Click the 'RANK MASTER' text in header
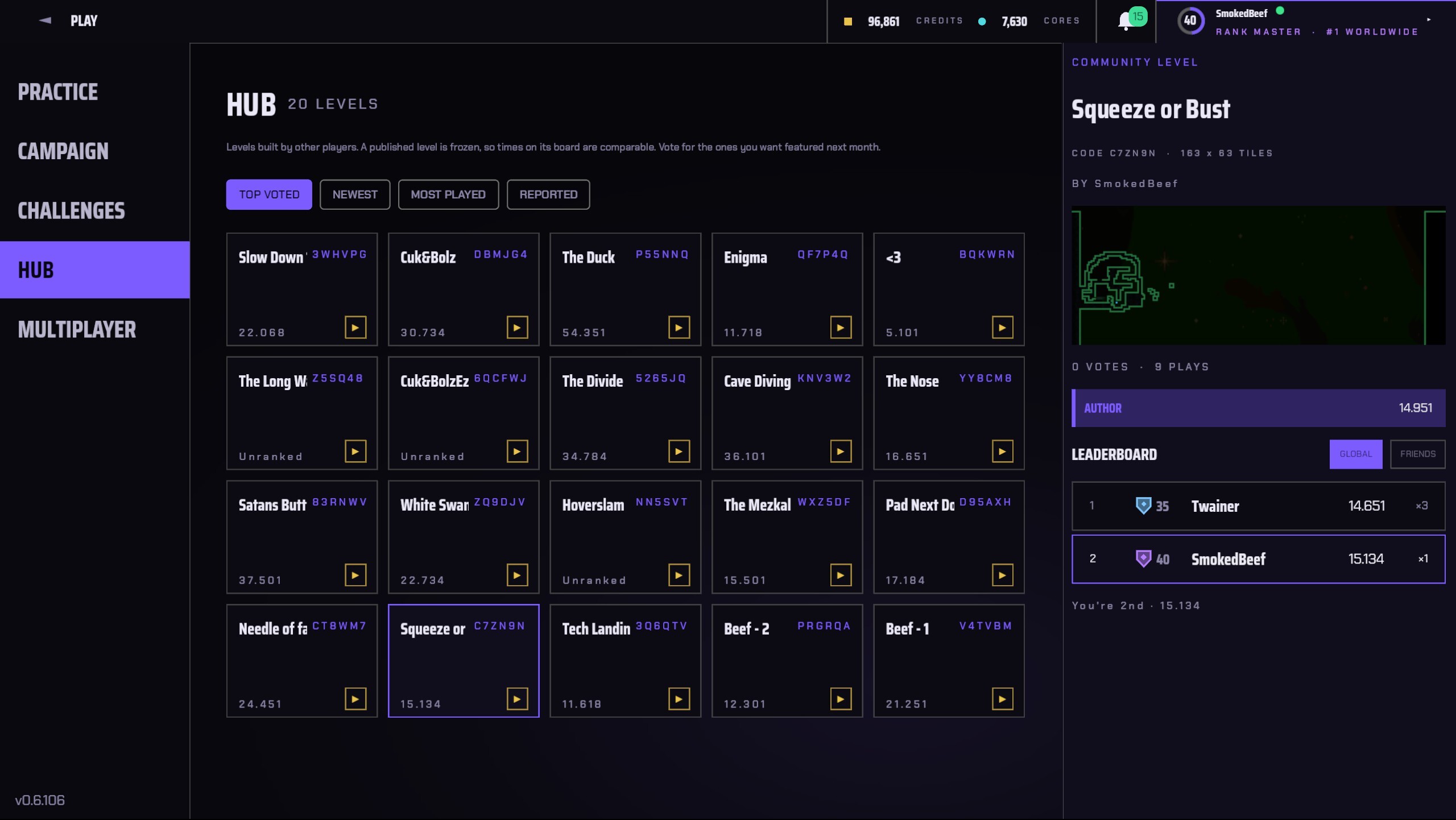Viewport: 1456px width, 820px height. coord(1258,32)
